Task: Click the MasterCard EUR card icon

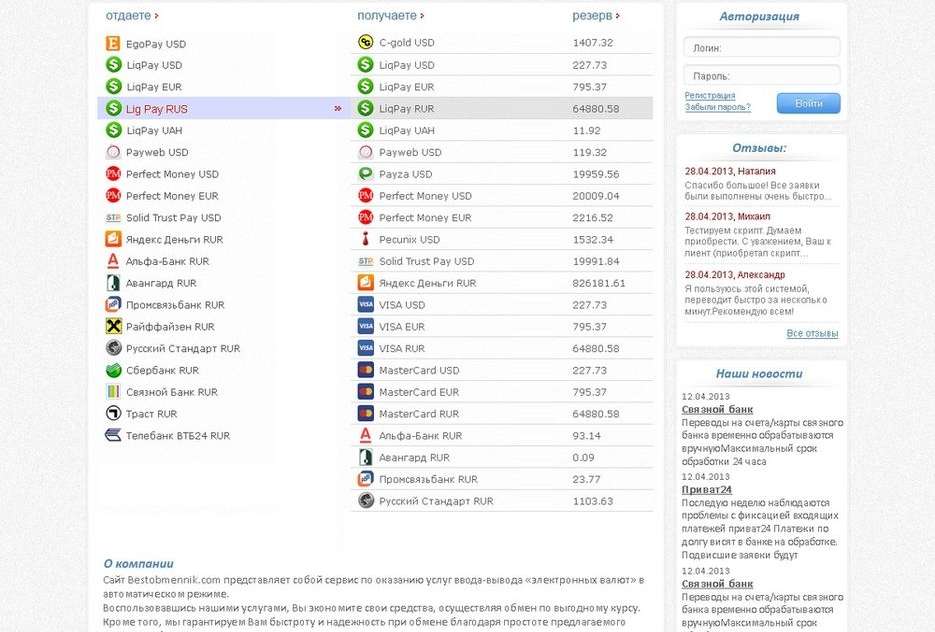Action: point(366,392)
